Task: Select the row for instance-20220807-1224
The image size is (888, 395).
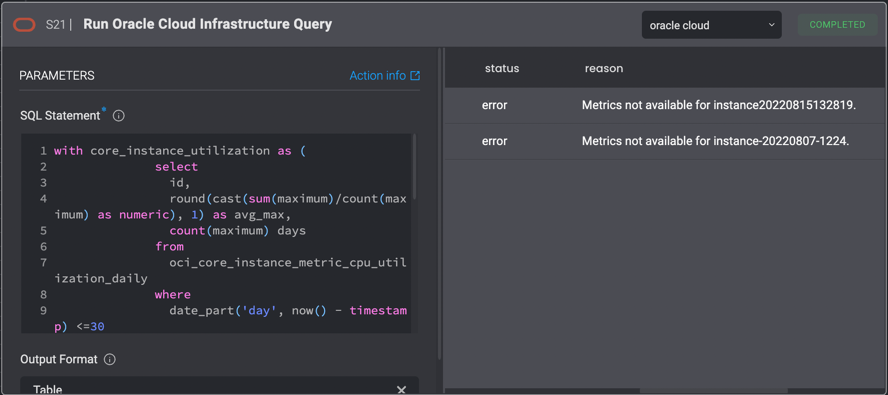Action: pyautogui.click(x=666, y=142)
